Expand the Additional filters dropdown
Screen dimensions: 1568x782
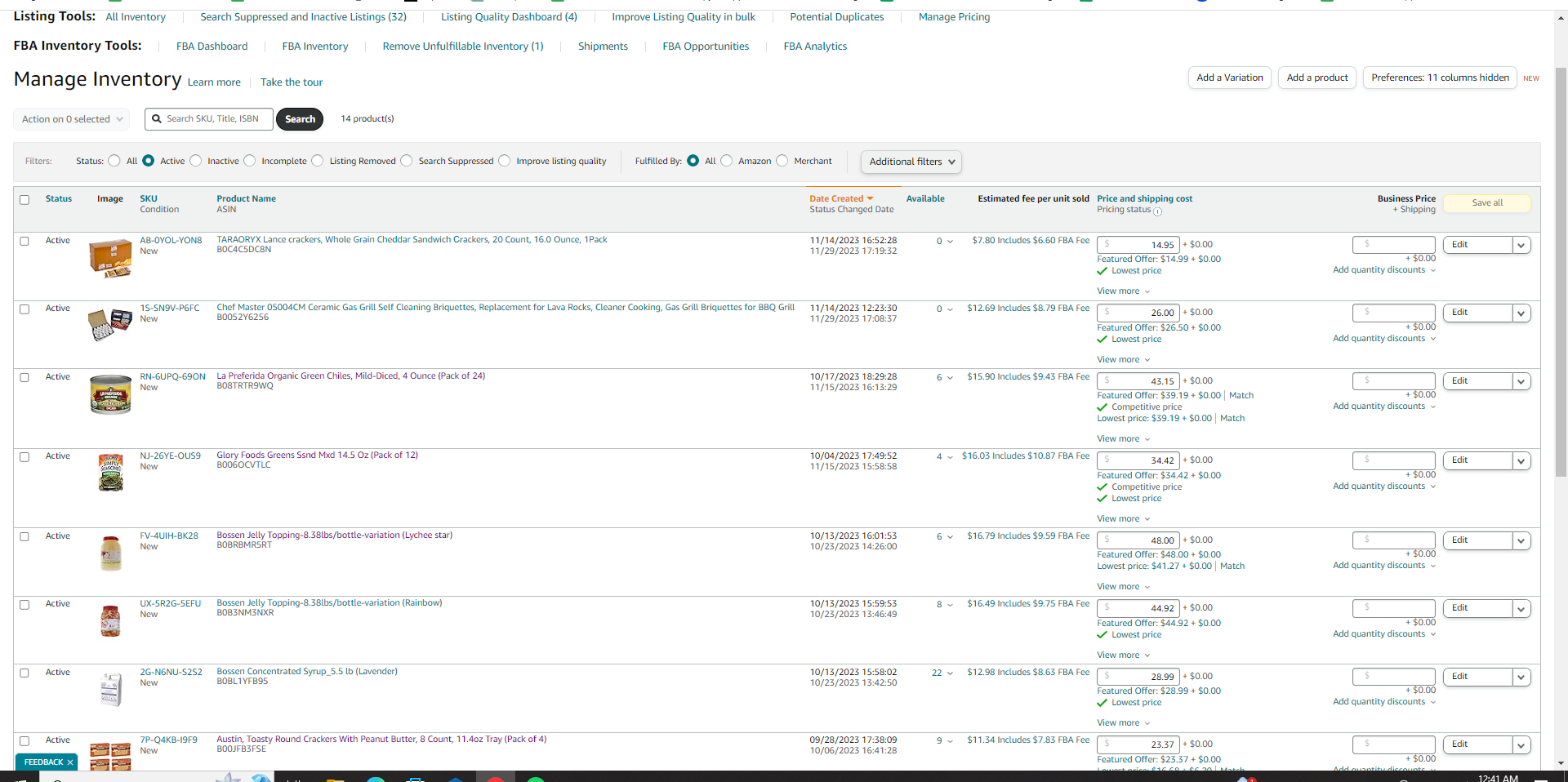(911, 162)
